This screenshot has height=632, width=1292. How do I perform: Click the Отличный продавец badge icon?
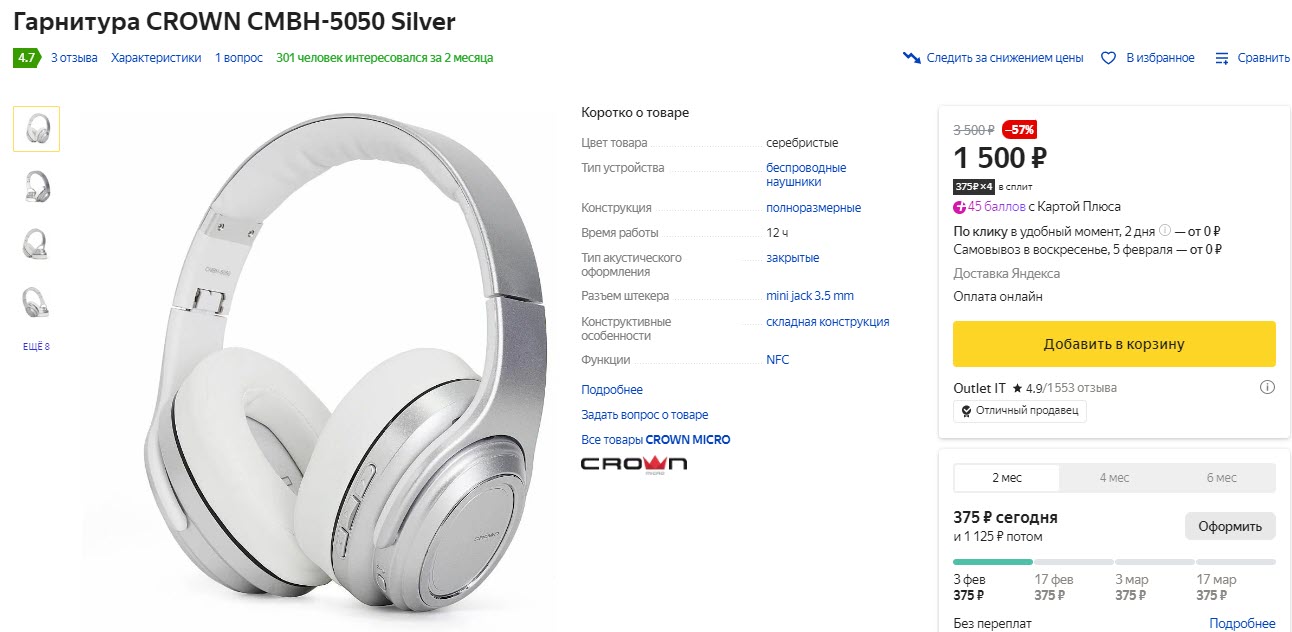[x=966, y=411]
